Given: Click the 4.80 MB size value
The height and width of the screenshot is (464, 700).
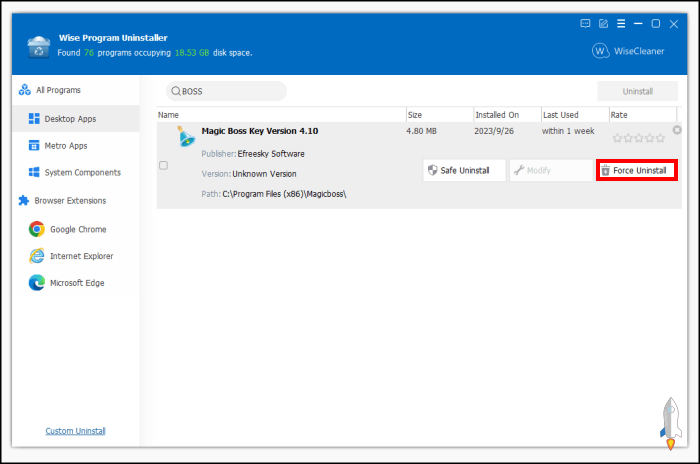Looking at the screenshot, I should coord(421,131).
